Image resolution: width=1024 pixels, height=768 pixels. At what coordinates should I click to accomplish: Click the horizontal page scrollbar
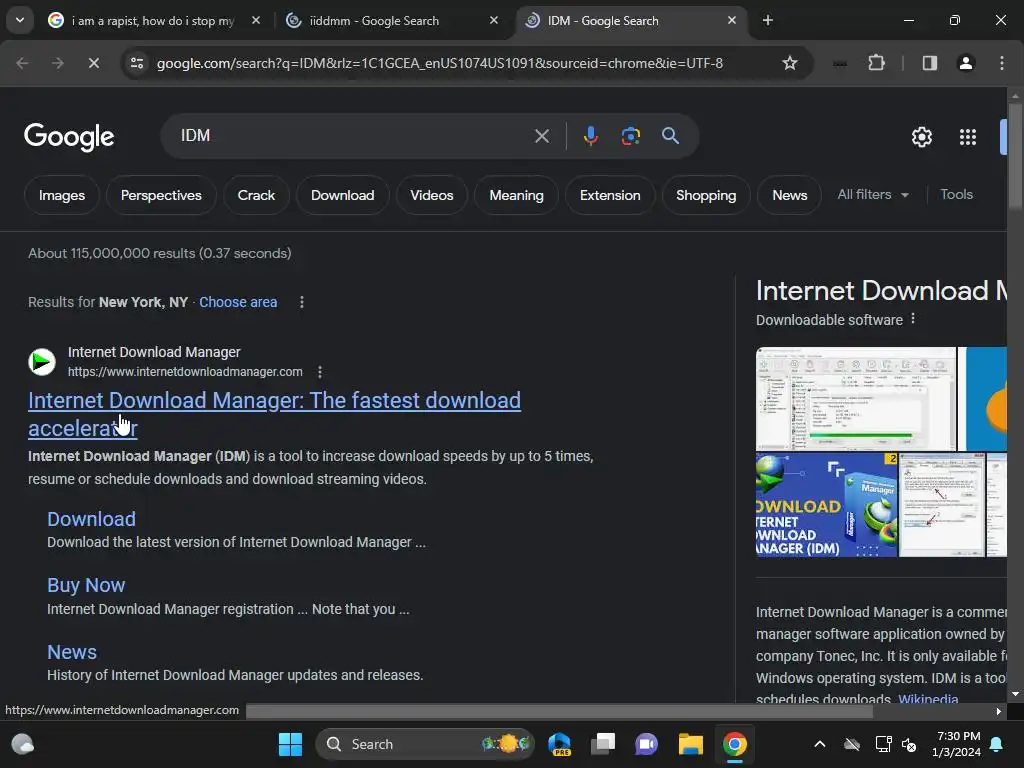(x=560, y=711)
